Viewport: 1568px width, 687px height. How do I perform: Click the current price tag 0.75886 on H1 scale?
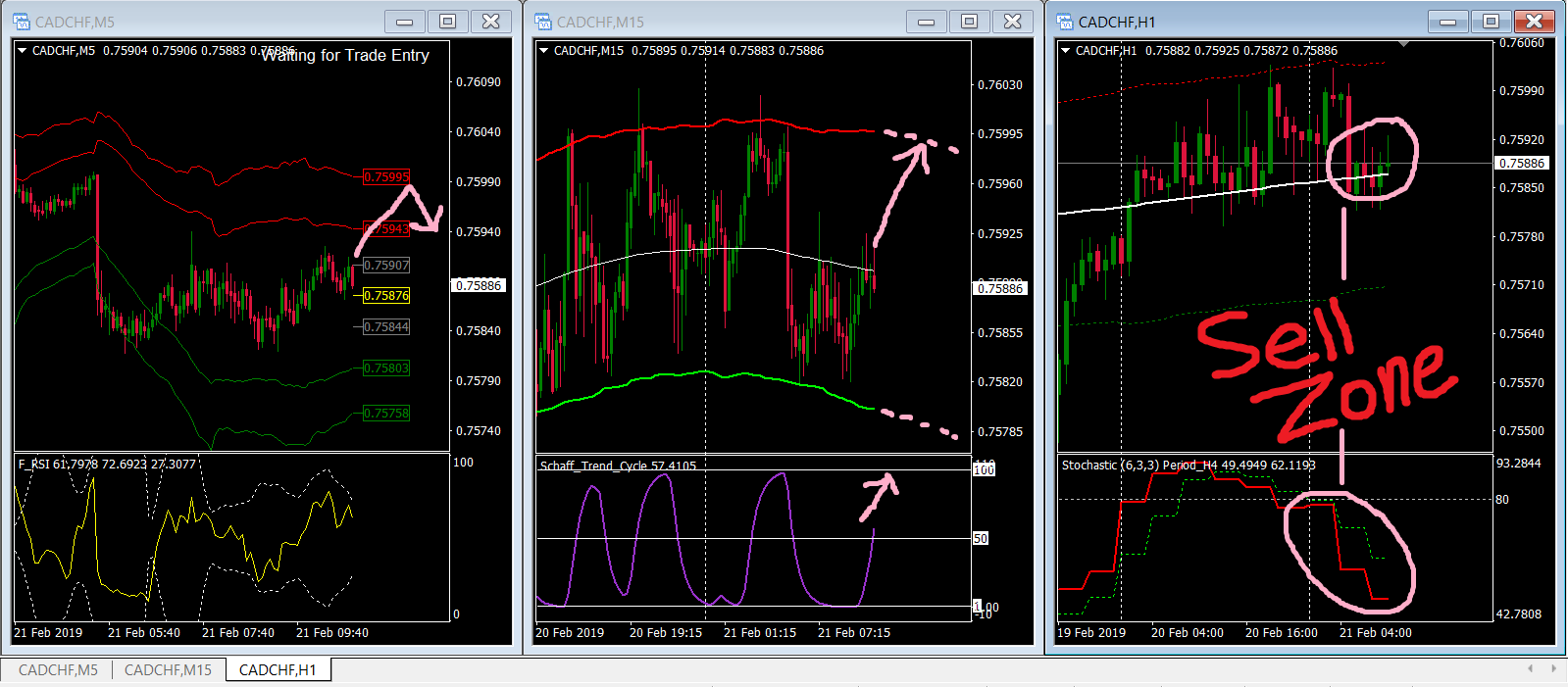tap(1522, 164)
